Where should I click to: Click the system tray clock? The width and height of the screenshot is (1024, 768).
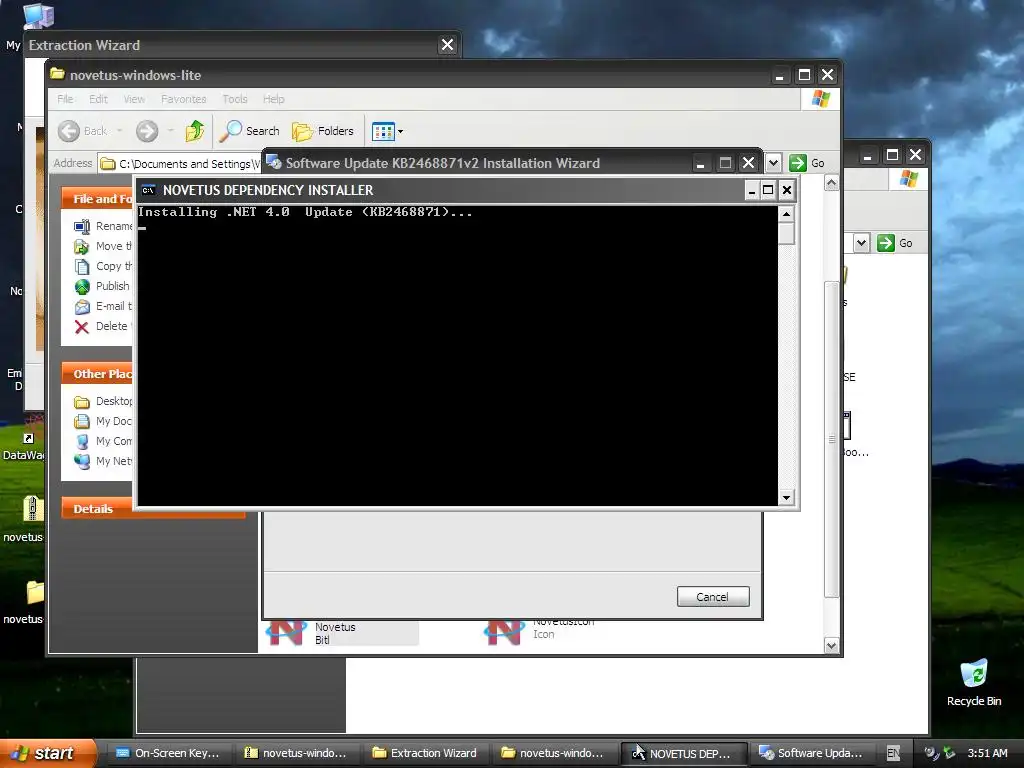(x=987, y=753)
